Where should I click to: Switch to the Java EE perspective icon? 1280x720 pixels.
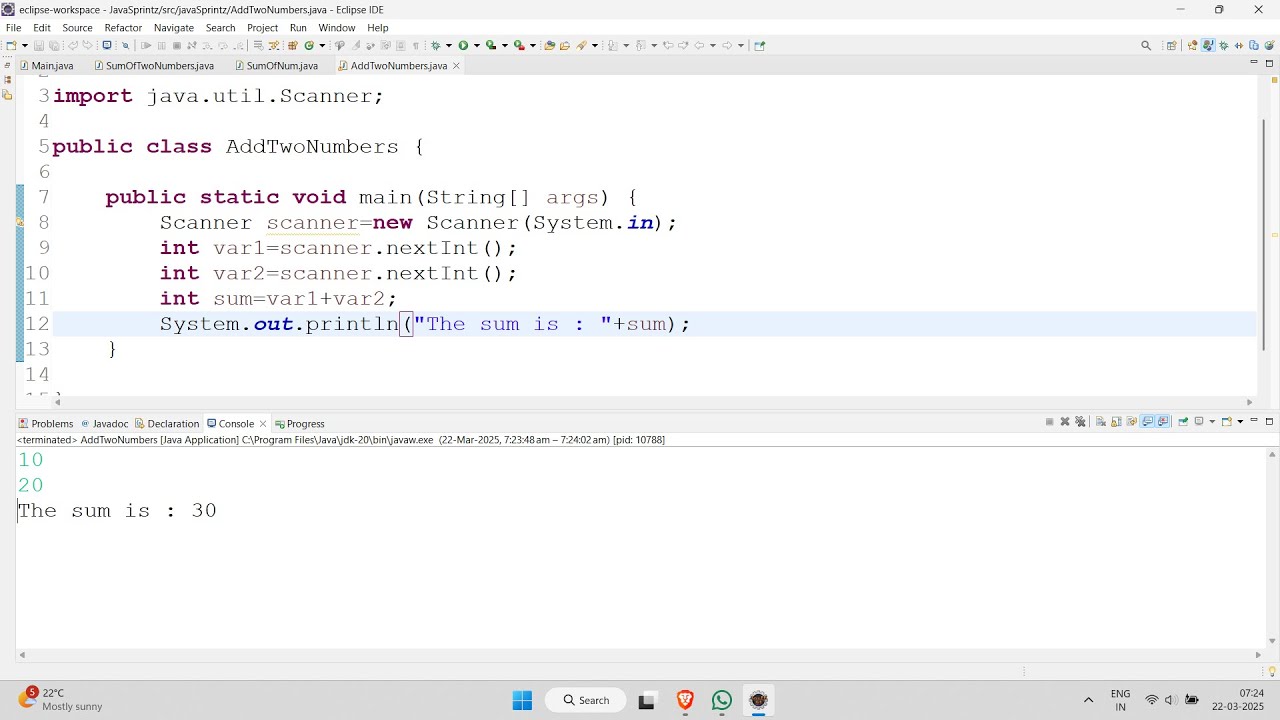point(1192,45)
